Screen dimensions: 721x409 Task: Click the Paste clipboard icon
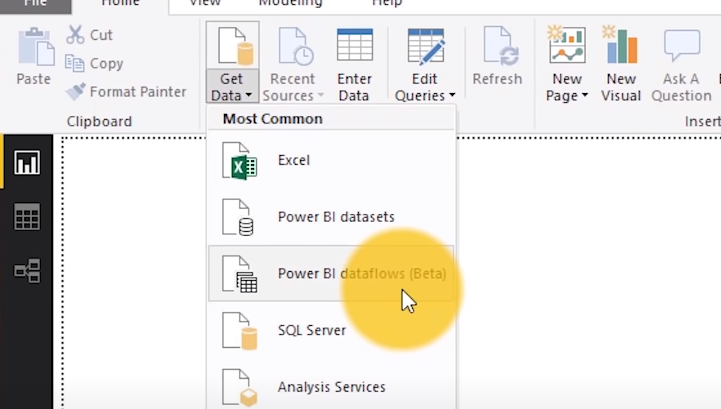tap(35, 46)
